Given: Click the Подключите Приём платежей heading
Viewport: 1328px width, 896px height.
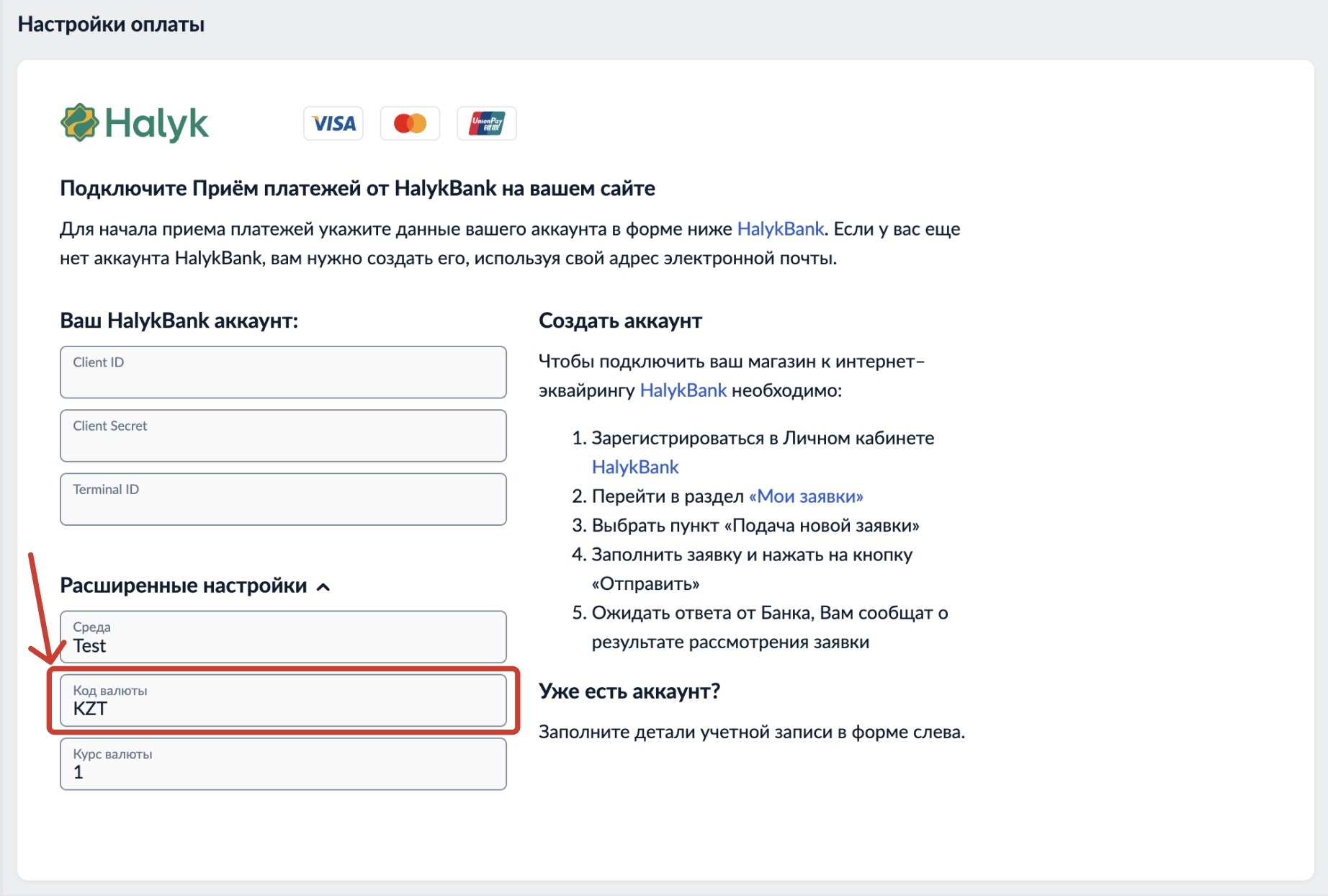Looking at the screenshot, I should click(357, 189).
